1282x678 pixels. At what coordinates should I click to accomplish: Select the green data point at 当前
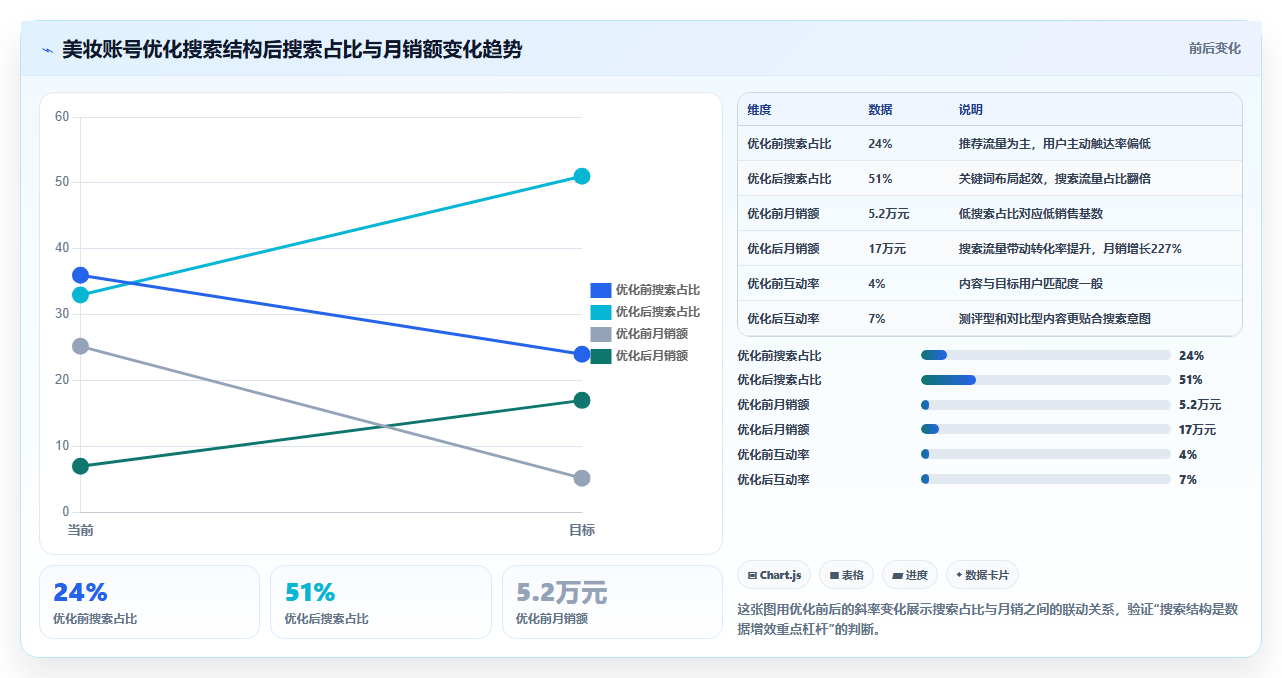[x=81, y=466]
